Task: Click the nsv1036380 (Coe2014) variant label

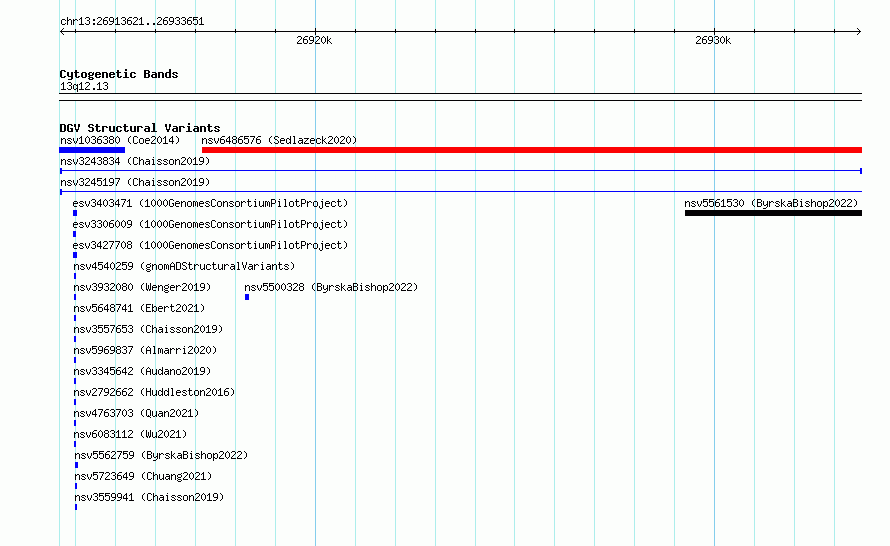Action: [120, 140]
